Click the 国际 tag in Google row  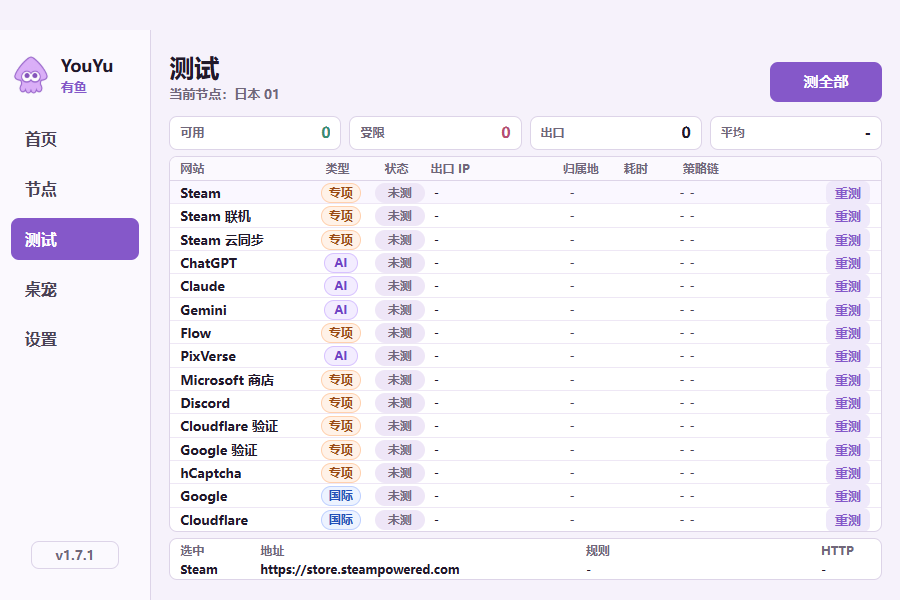pos(341,496)
